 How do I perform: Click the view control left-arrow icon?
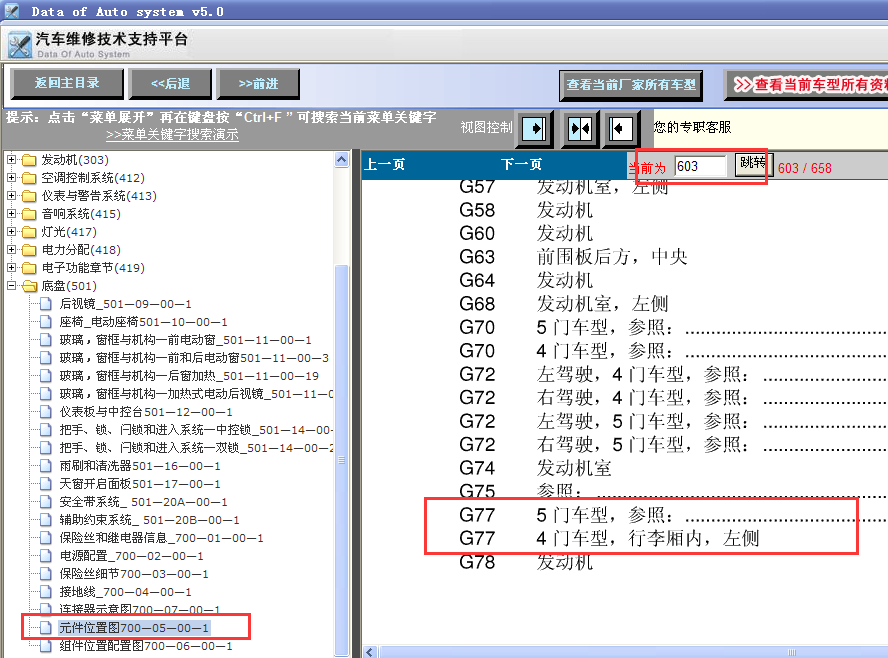pos(620,129)
